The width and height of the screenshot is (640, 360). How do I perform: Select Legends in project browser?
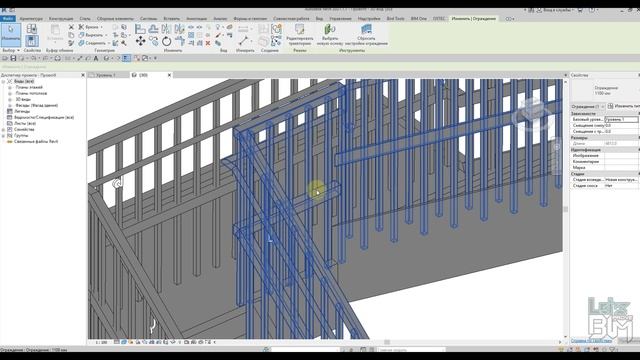click(22, 111)
